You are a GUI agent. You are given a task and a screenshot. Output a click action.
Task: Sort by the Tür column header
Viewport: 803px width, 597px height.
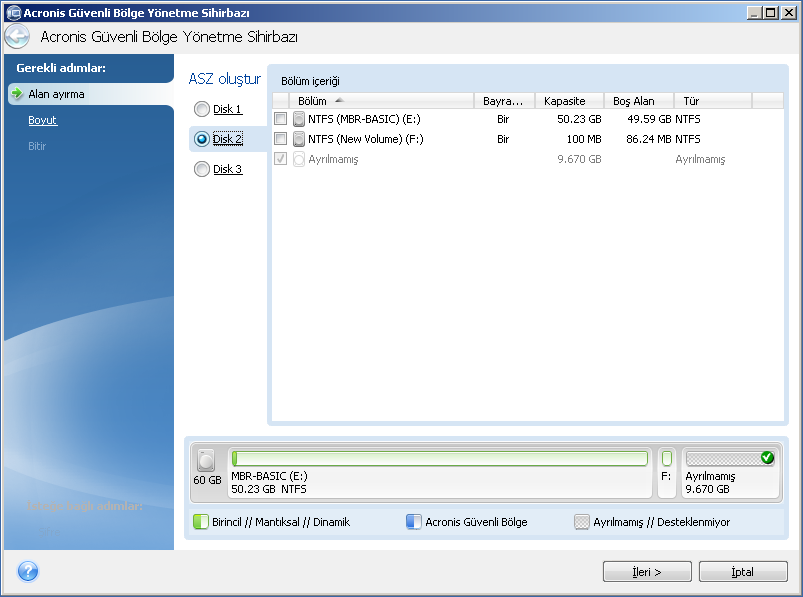click(x=713, y=101)
